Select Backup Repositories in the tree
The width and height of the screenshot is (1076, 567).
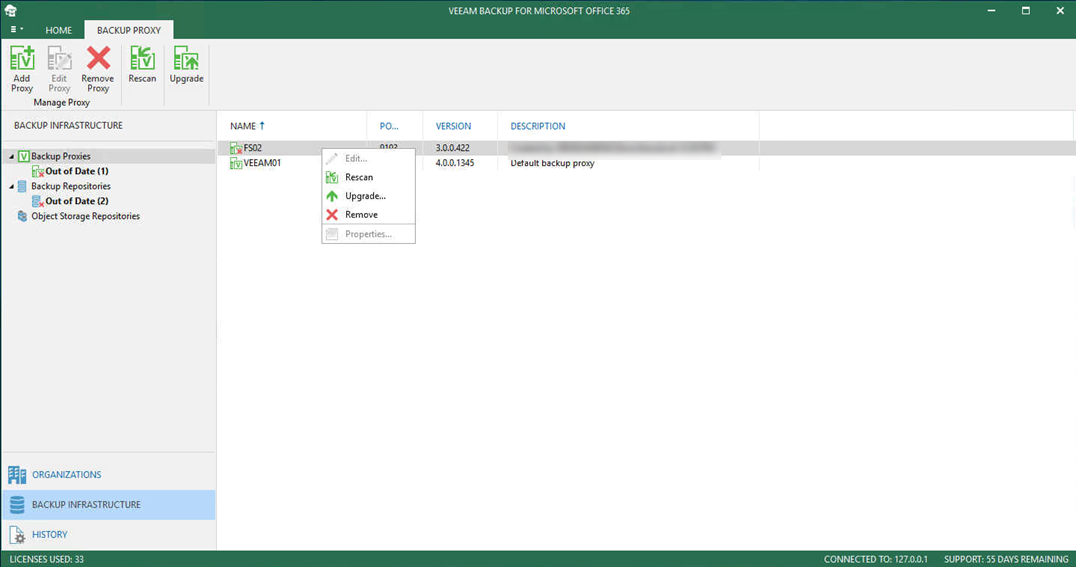(x=71, y=187)
